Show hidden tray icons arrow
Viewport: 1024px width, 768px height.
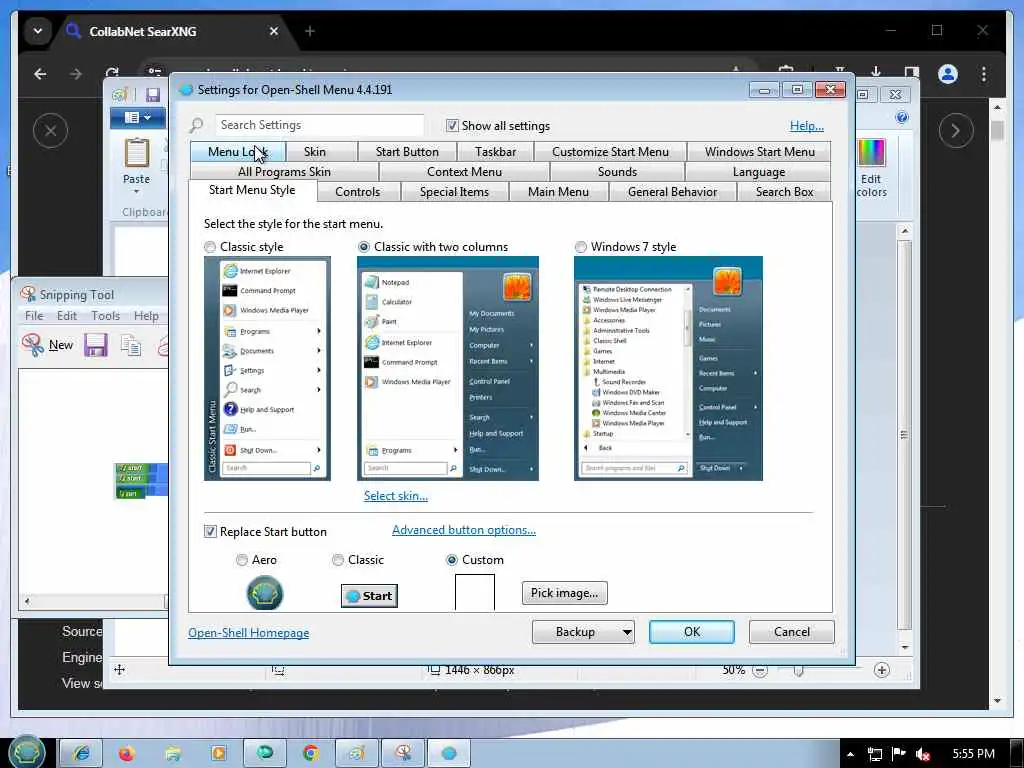coord(850,754)
